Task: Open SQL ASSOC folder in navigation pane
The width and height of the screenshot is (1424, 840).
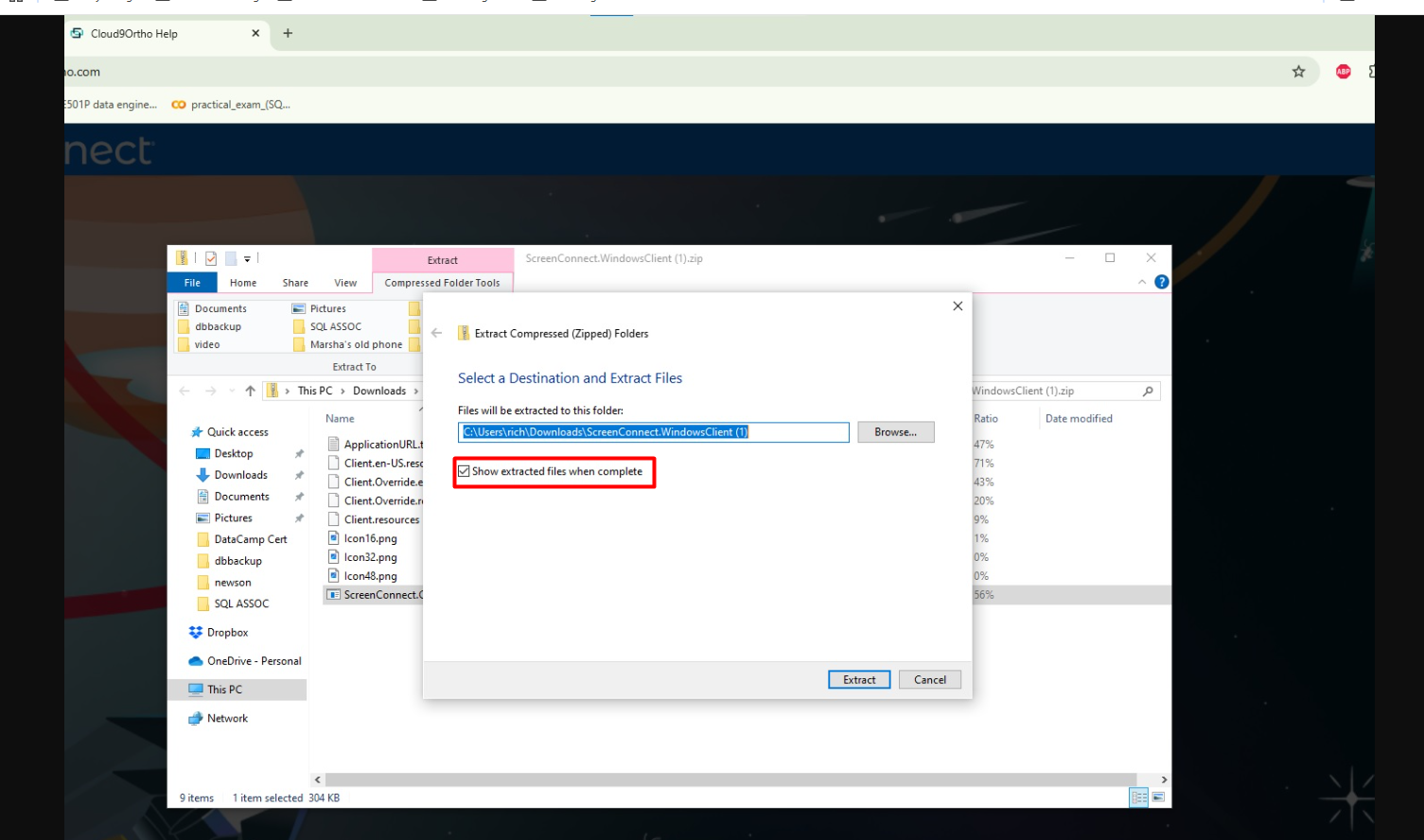Action: [x=241, y=604]
